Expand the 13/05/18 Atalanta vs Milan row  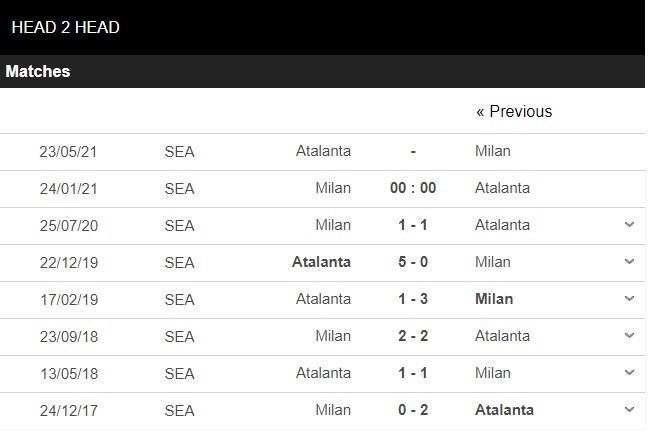tap(629, 373)
